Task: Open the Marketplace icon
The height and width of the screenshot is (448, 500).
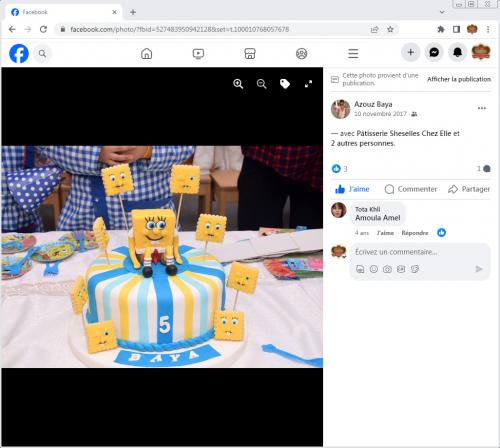Action: (250, 53)
